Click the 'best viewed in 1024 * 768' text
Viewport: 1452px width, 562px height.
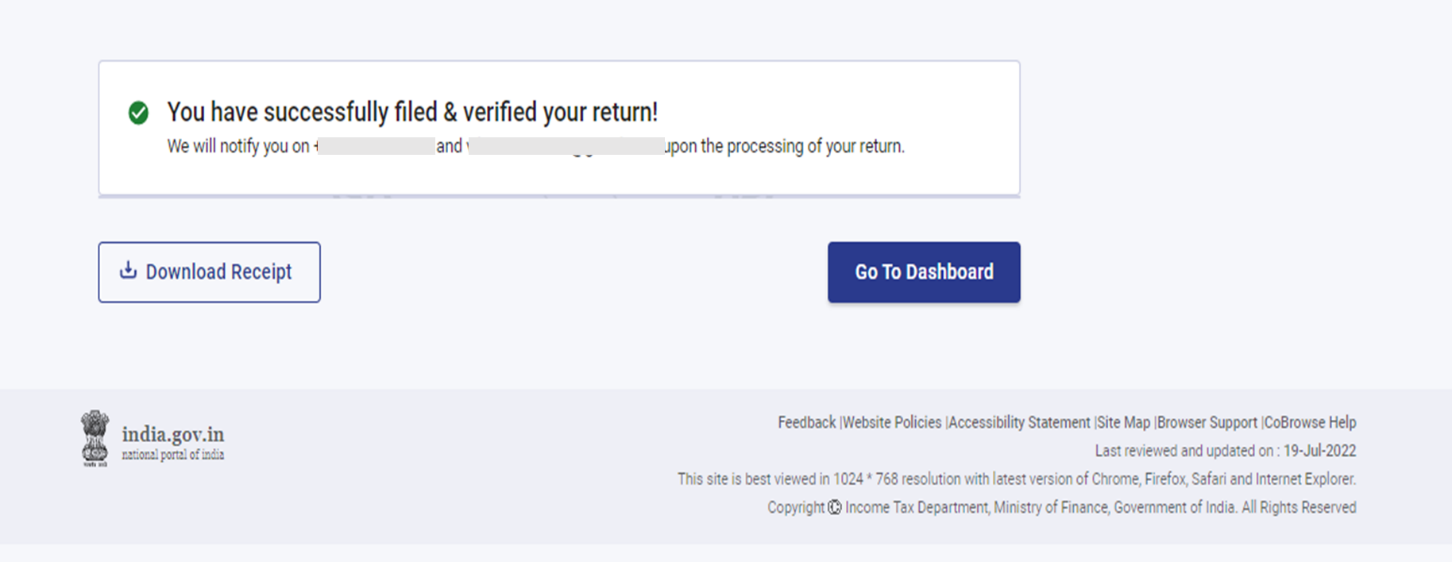1016,479
